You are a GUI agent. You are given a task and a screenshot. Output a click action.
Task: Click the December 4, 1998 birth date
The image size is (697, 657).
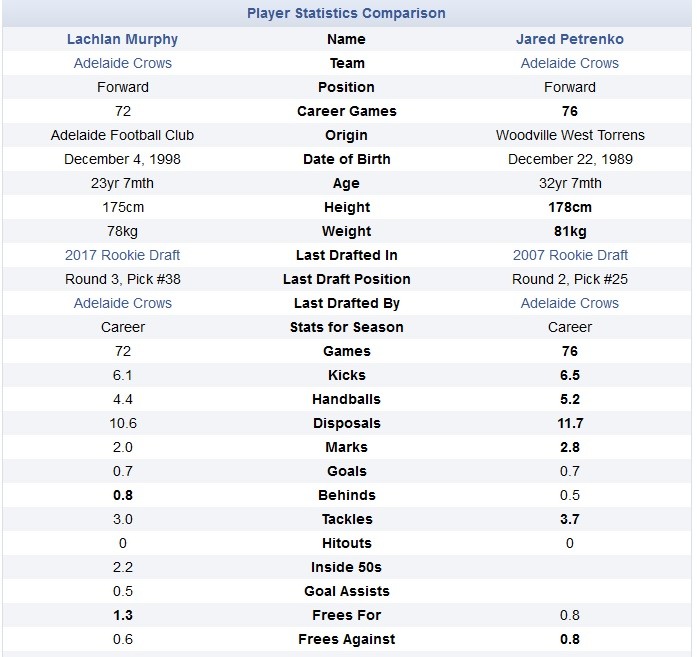[123, 159]
